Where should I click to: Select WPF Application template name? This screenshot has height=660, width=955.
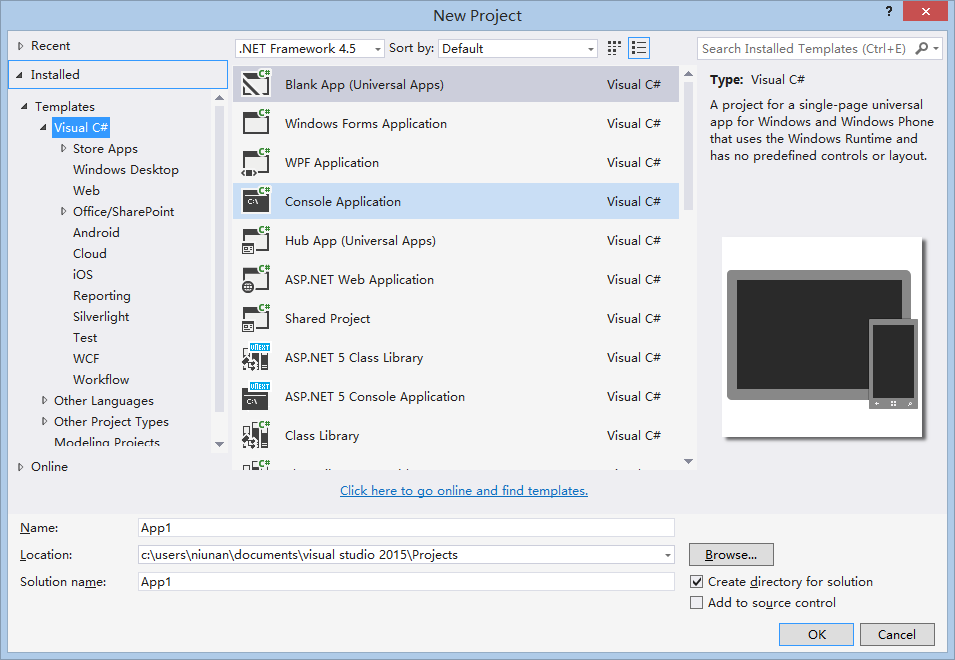[x=332, y=163]
